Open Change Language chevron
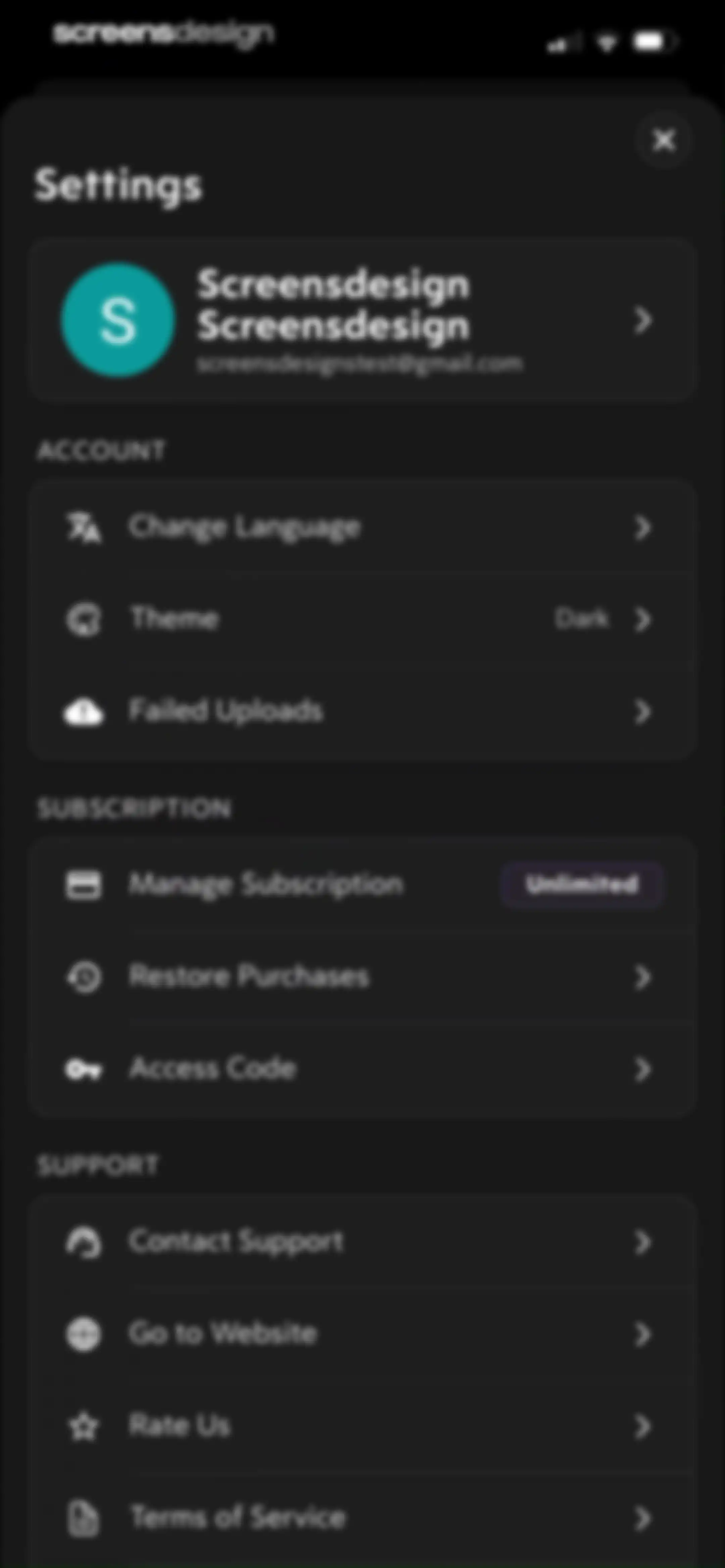725x1568 pixels. tap(643, 528)
